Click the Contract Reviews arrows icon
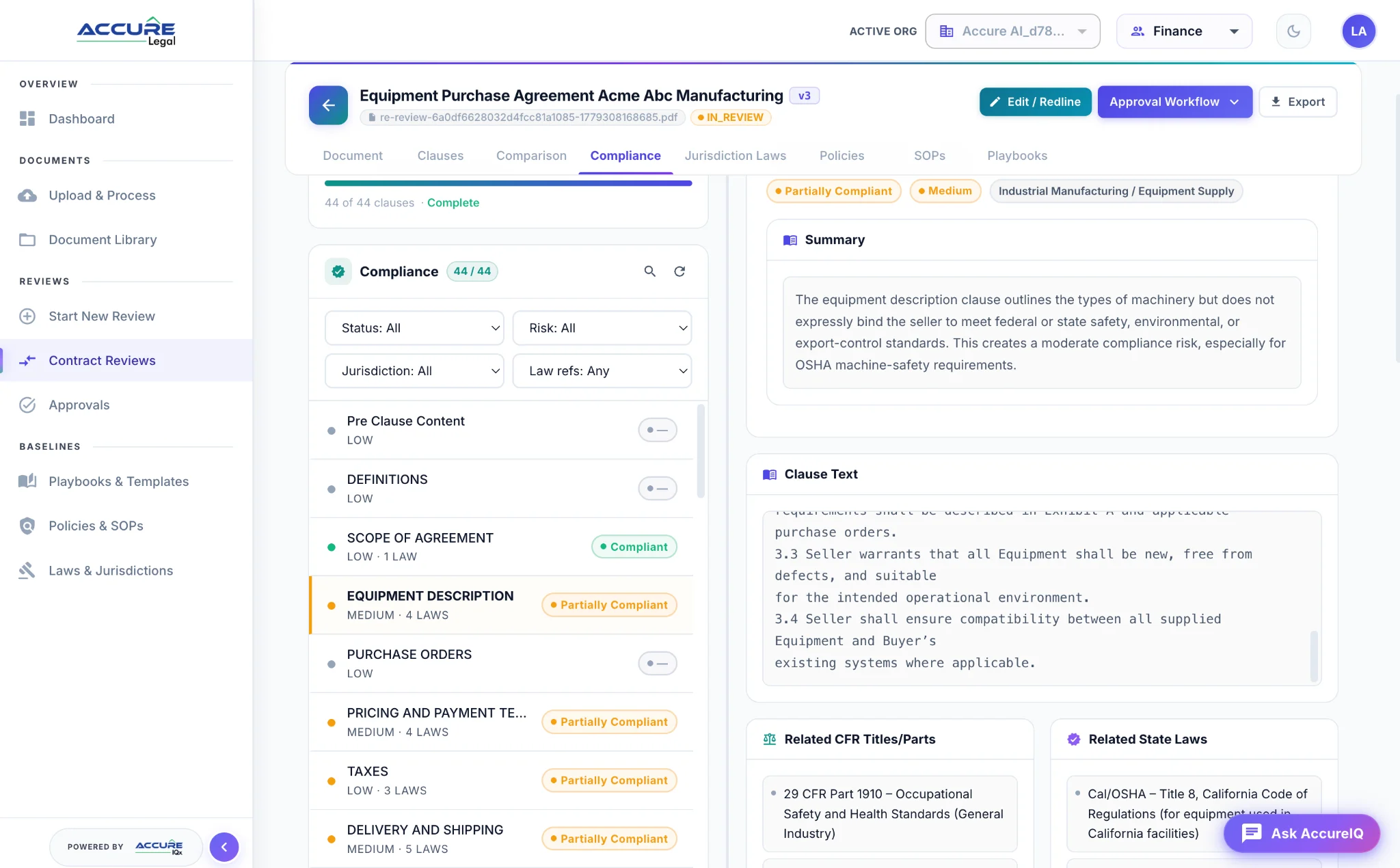Image resolution: width=1400 pixels, height=868 pixels. [27, 361]
